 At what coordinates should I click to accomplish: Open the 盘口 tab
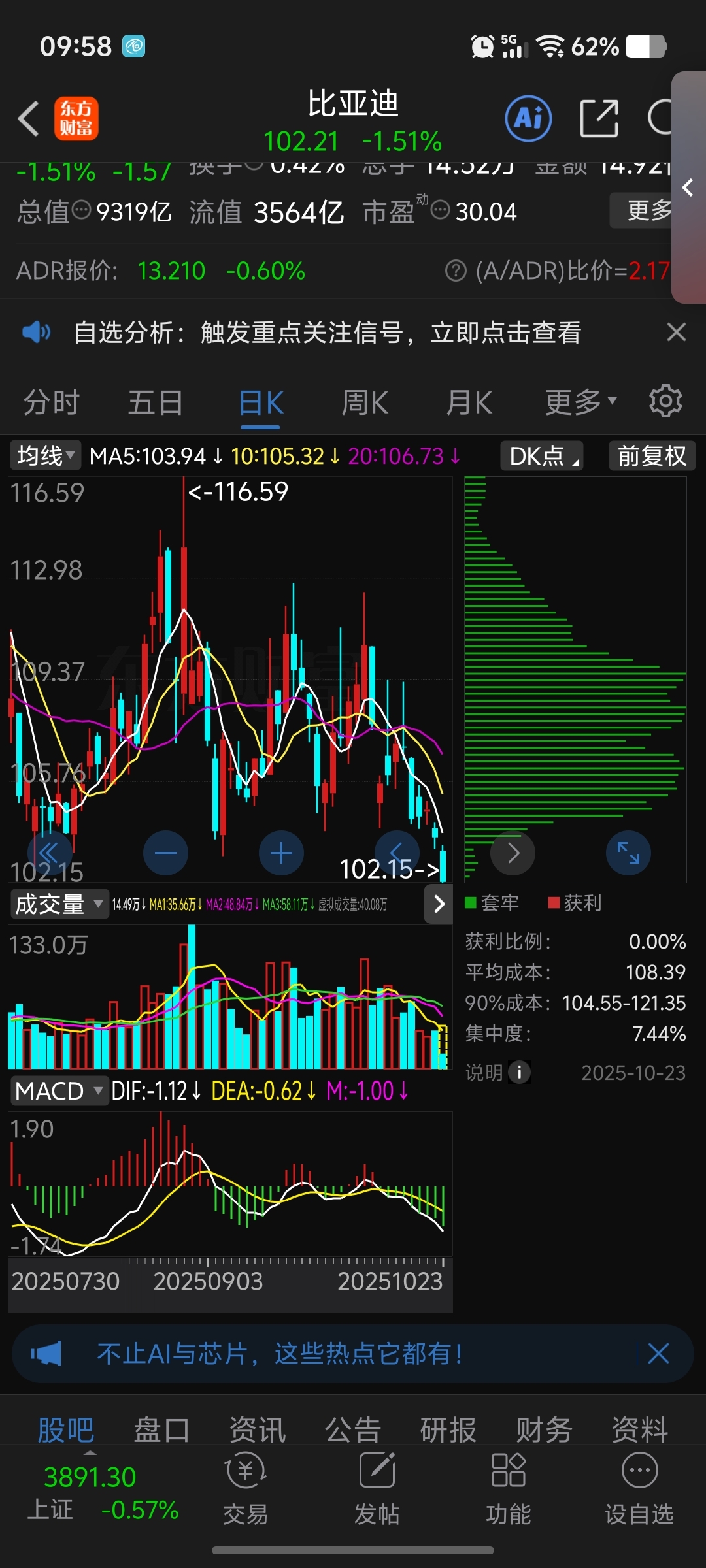click(161, 1430)
